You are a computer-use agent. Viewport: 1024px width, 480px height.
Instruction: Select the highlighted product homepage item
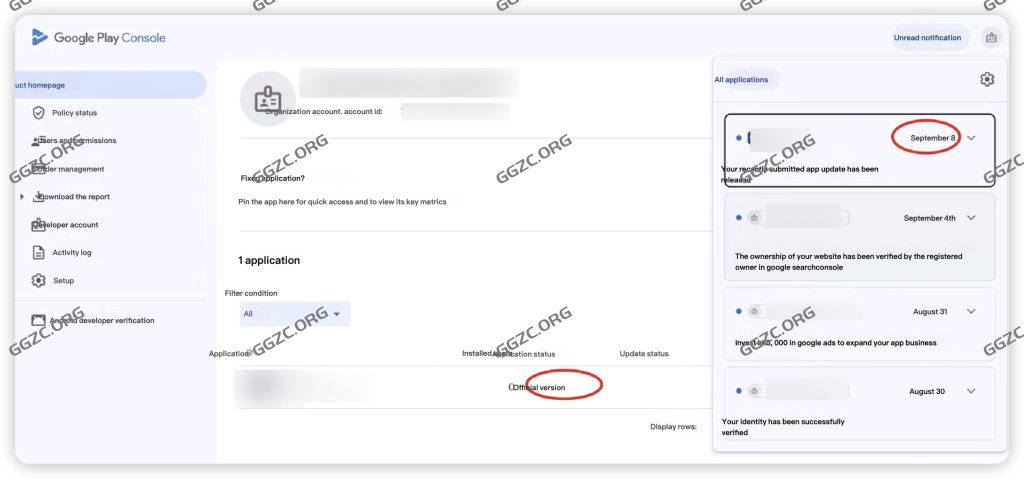[110, 85]
